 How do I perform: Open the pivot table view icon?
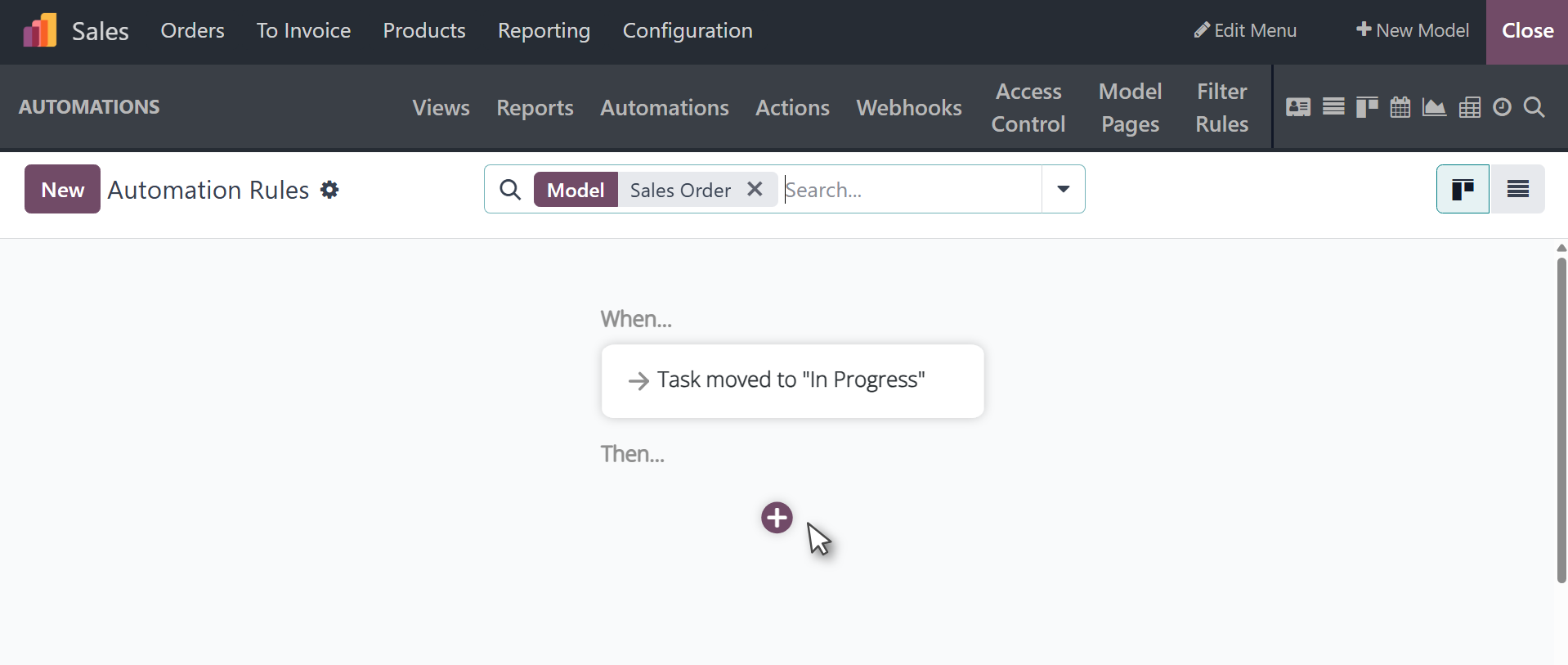1469,107
